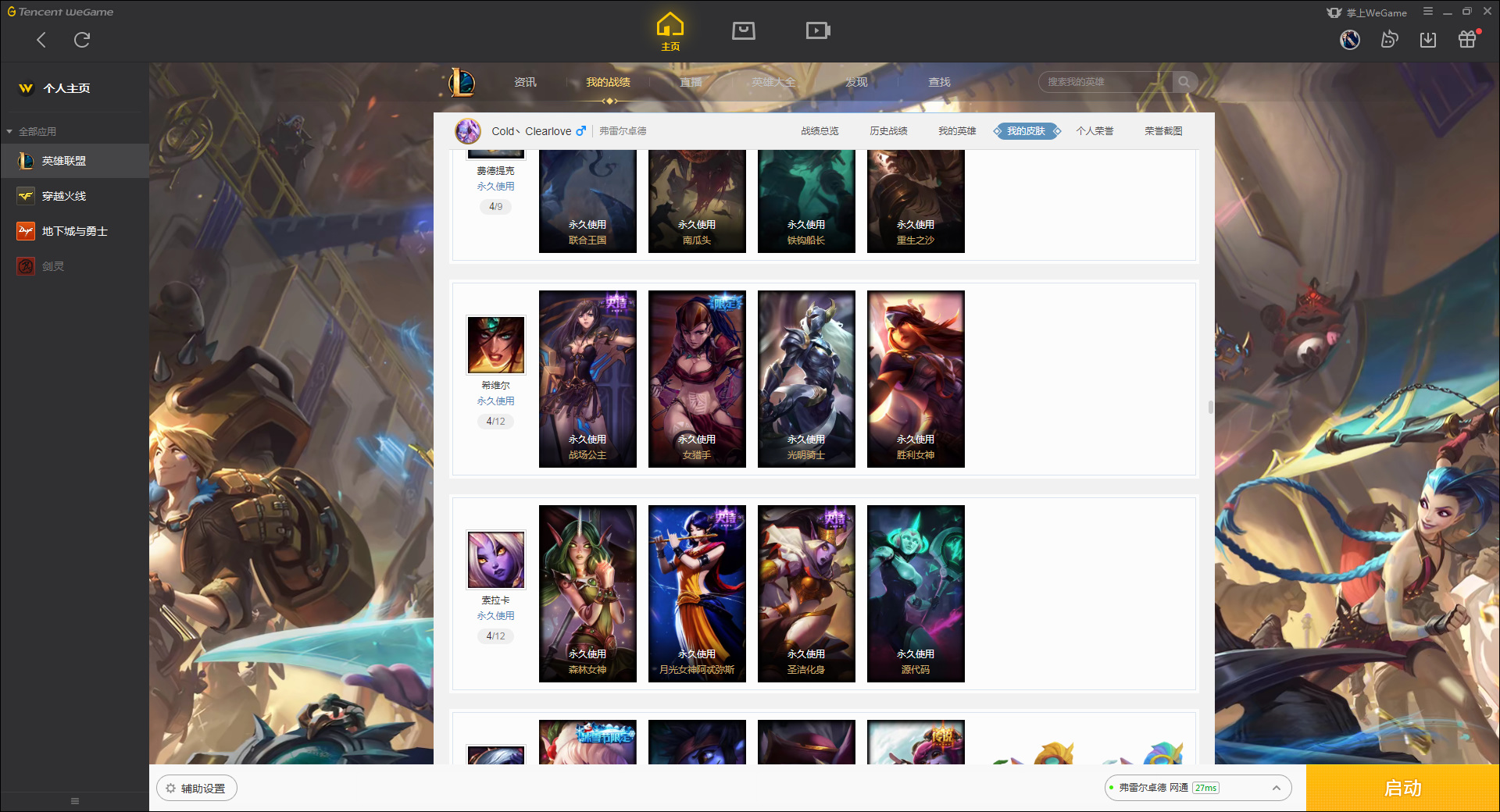The height and width of the screenshot is (812, 1500).
Task: Click the 启动 launch button
Action: click(1402, 789)
